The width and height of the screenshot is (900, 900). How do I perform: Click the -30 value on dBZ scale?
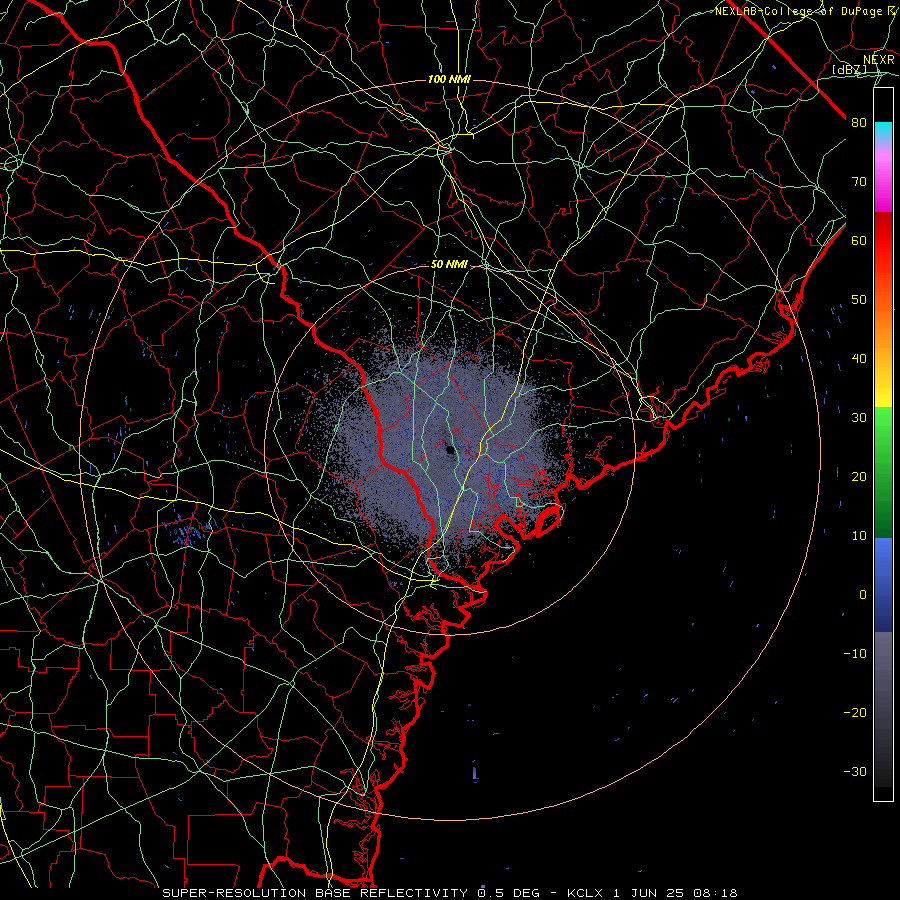tap(855, 772)
